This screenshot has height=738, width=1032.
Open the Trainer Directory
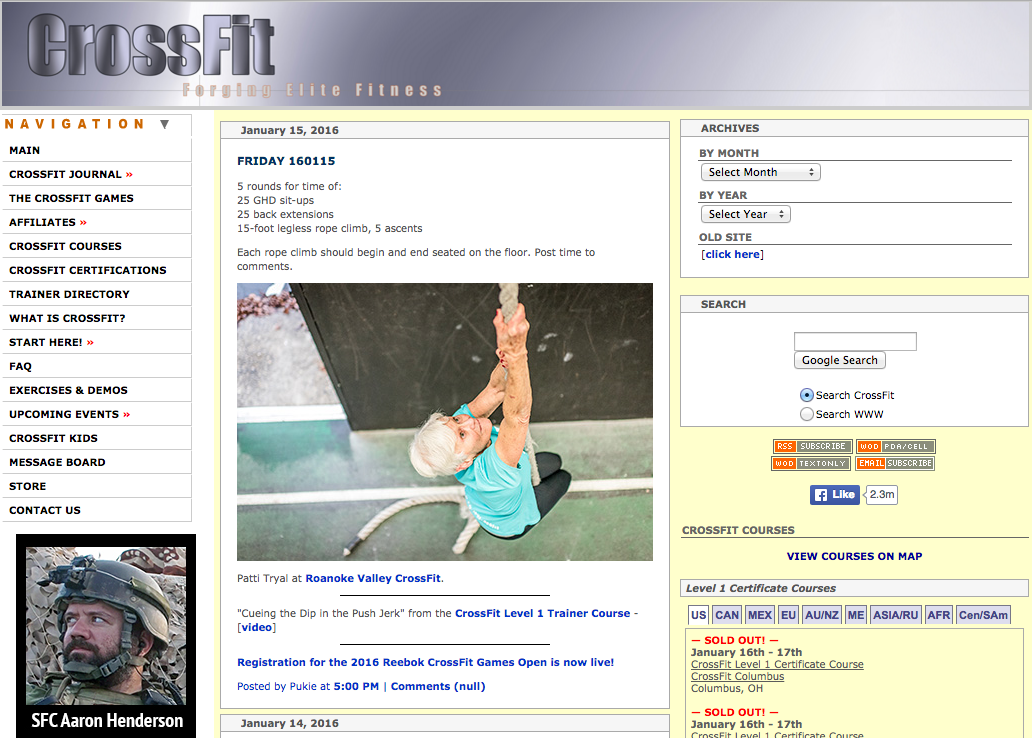click(97, 294)
